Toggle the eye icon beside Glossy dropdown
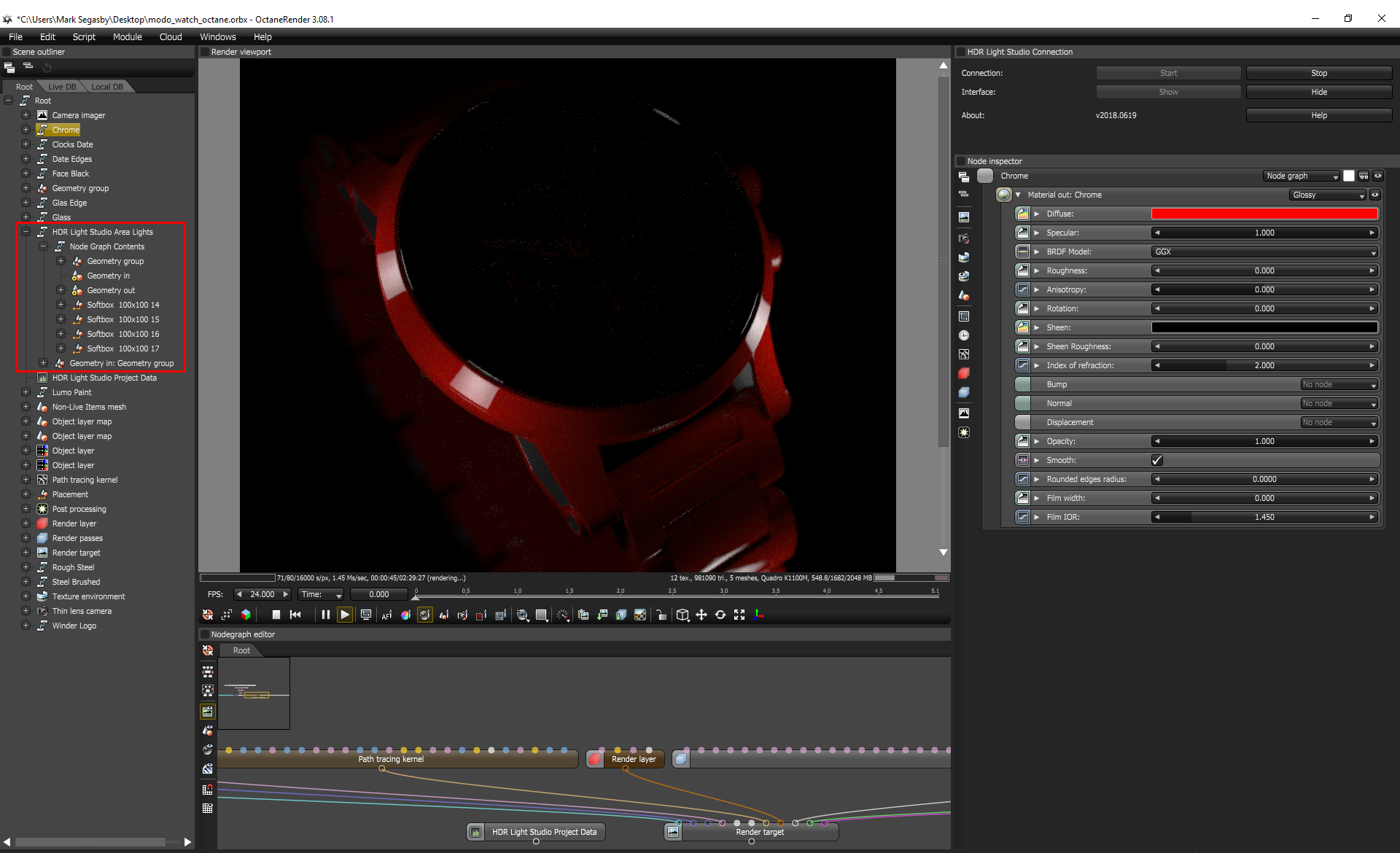 (1375, 195)
